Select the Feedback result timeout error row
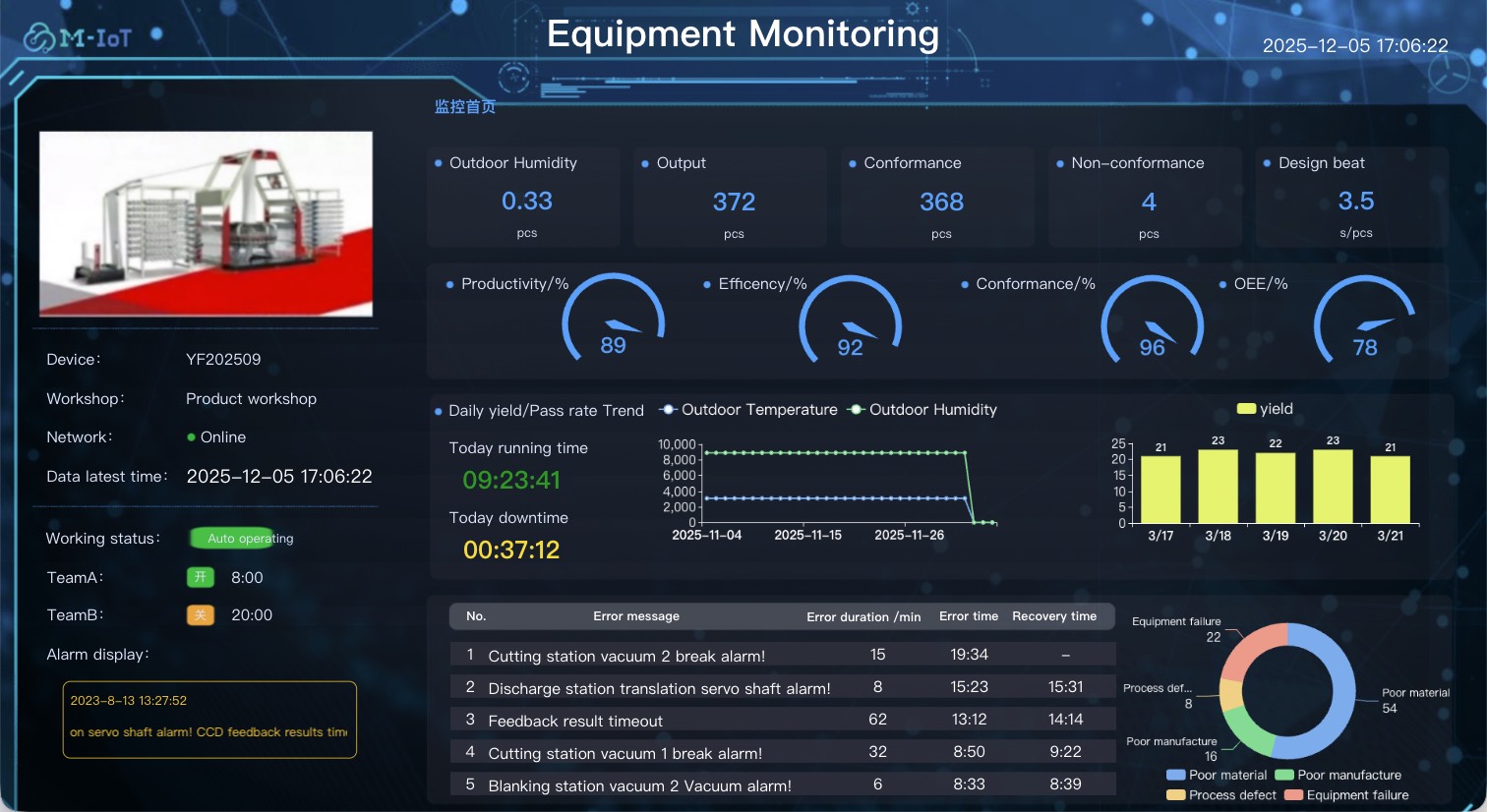 (574, 720)
